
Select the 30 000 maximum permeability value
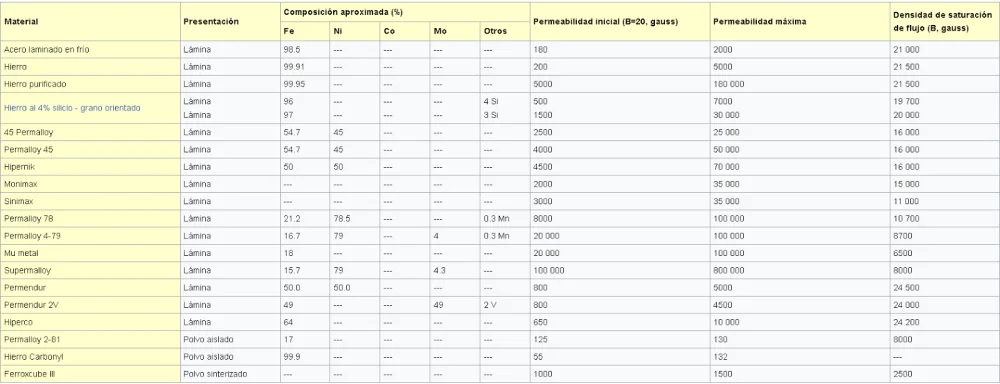726,115
